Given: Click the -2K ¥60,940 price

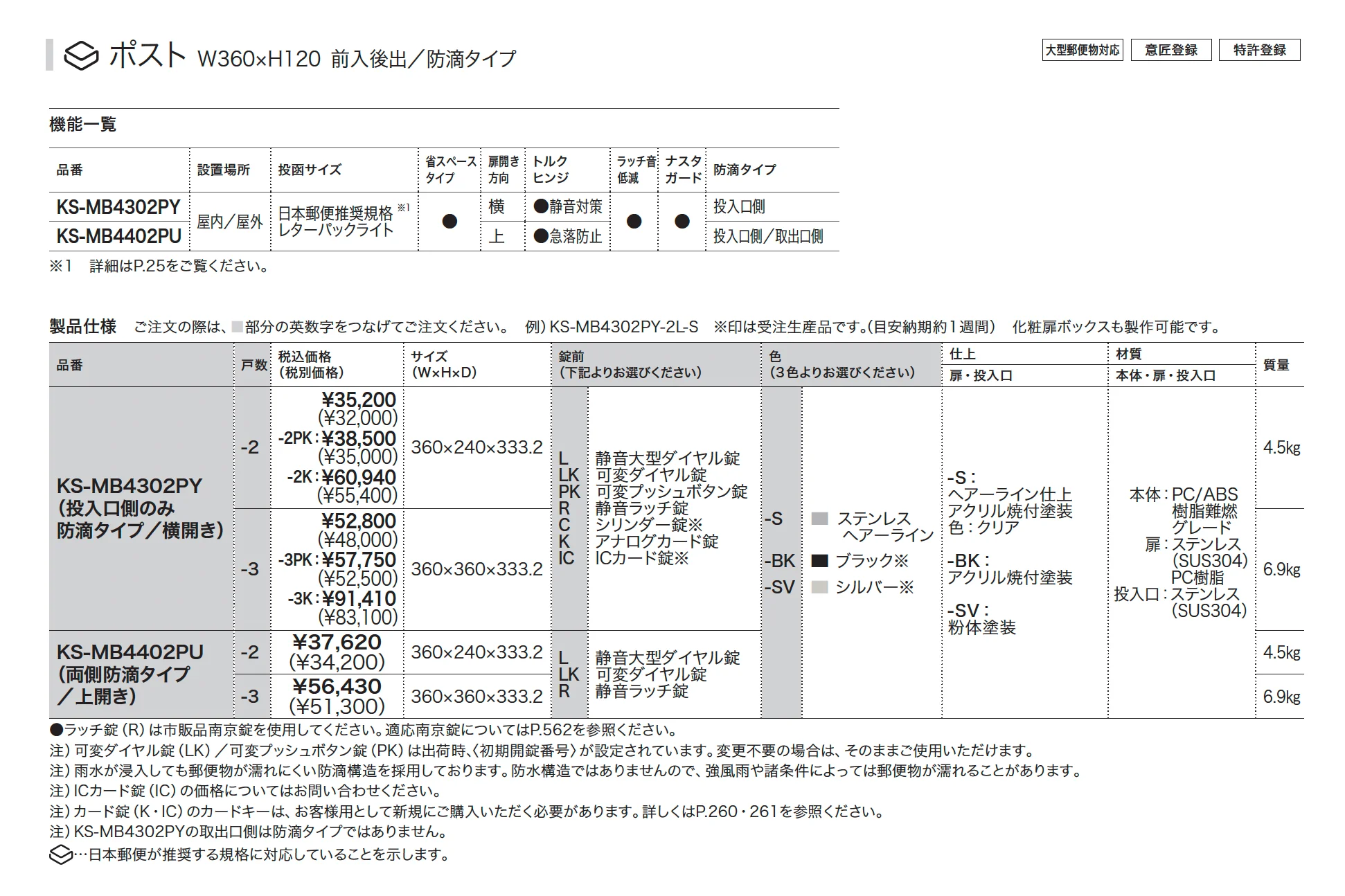Looking at the screenshot, I should (341, 478).
